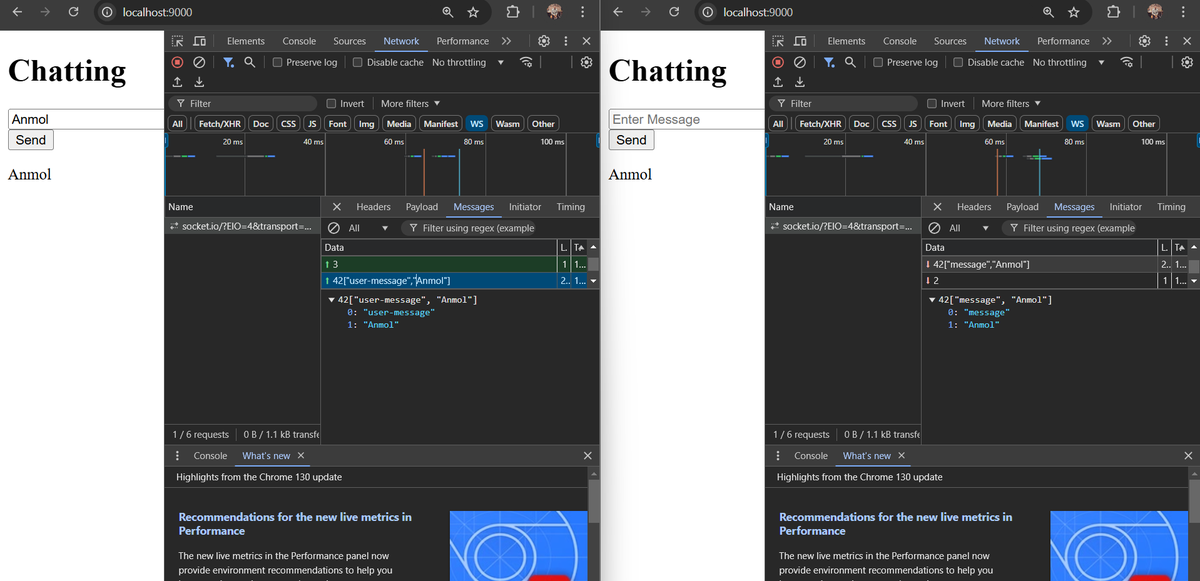This screenshot has height=581, width=1200.
Task: Enable Preserve log checkbox in left window
Action: click(278, 62)
